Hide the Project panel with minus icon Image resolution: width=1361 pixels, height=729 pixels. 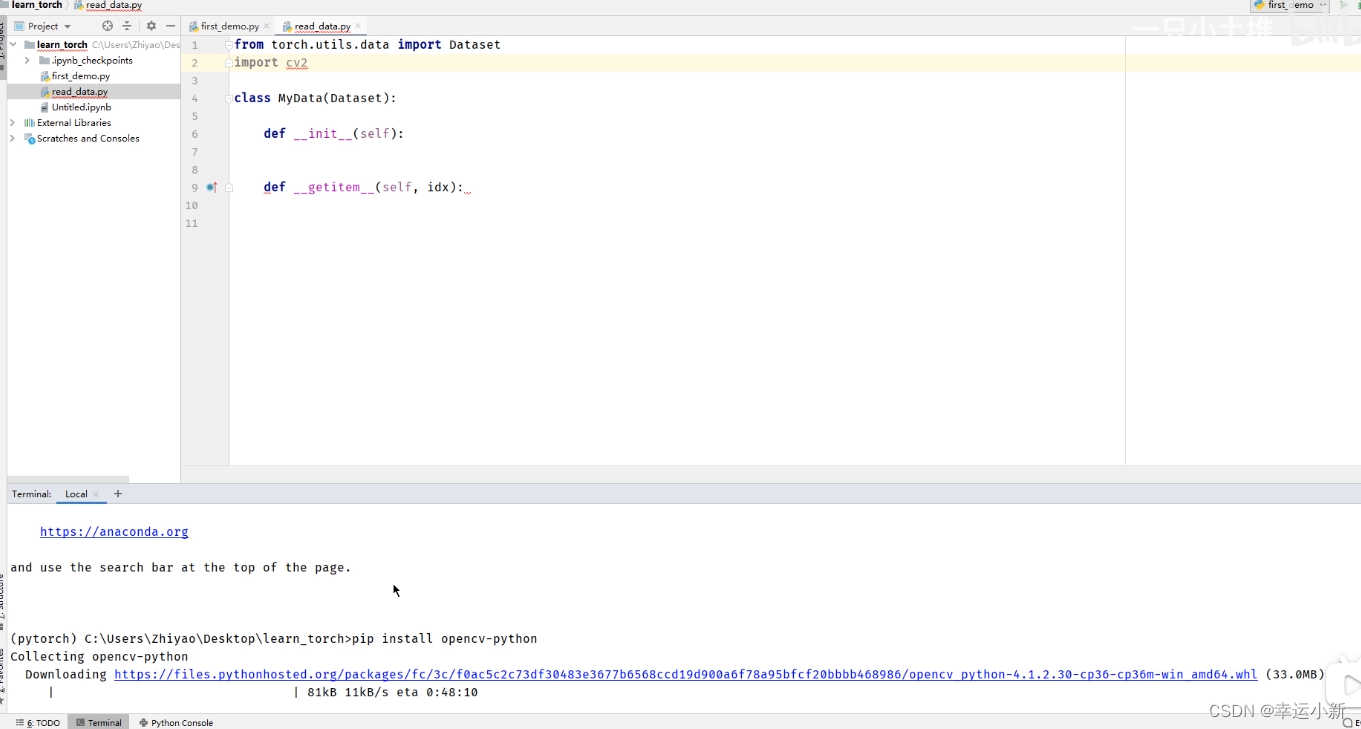pos(170,26)
